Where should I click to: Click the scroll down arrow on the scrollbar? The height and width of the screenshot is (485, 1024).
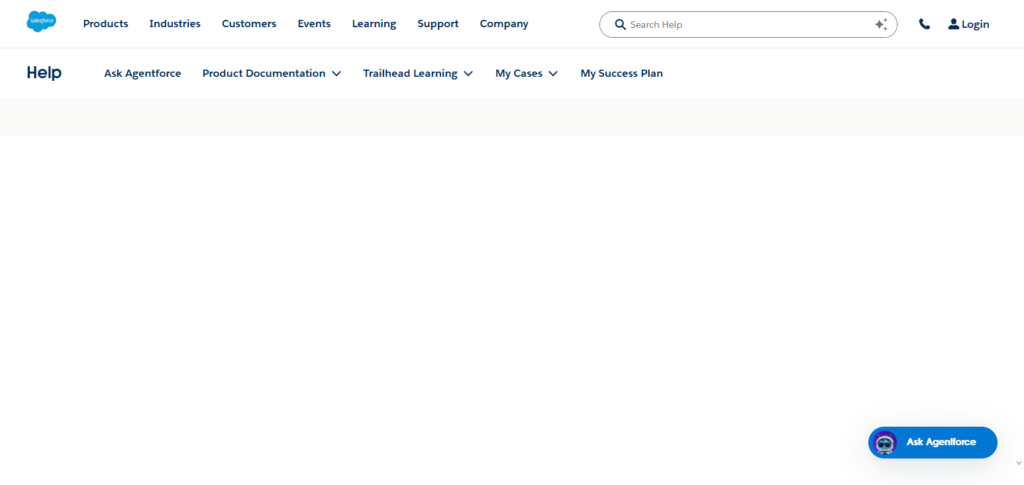1019,463
